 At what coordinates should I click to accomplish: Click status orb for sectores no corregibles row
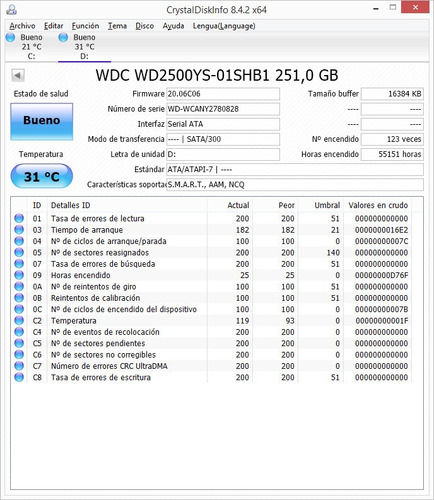tap(19, 354)
